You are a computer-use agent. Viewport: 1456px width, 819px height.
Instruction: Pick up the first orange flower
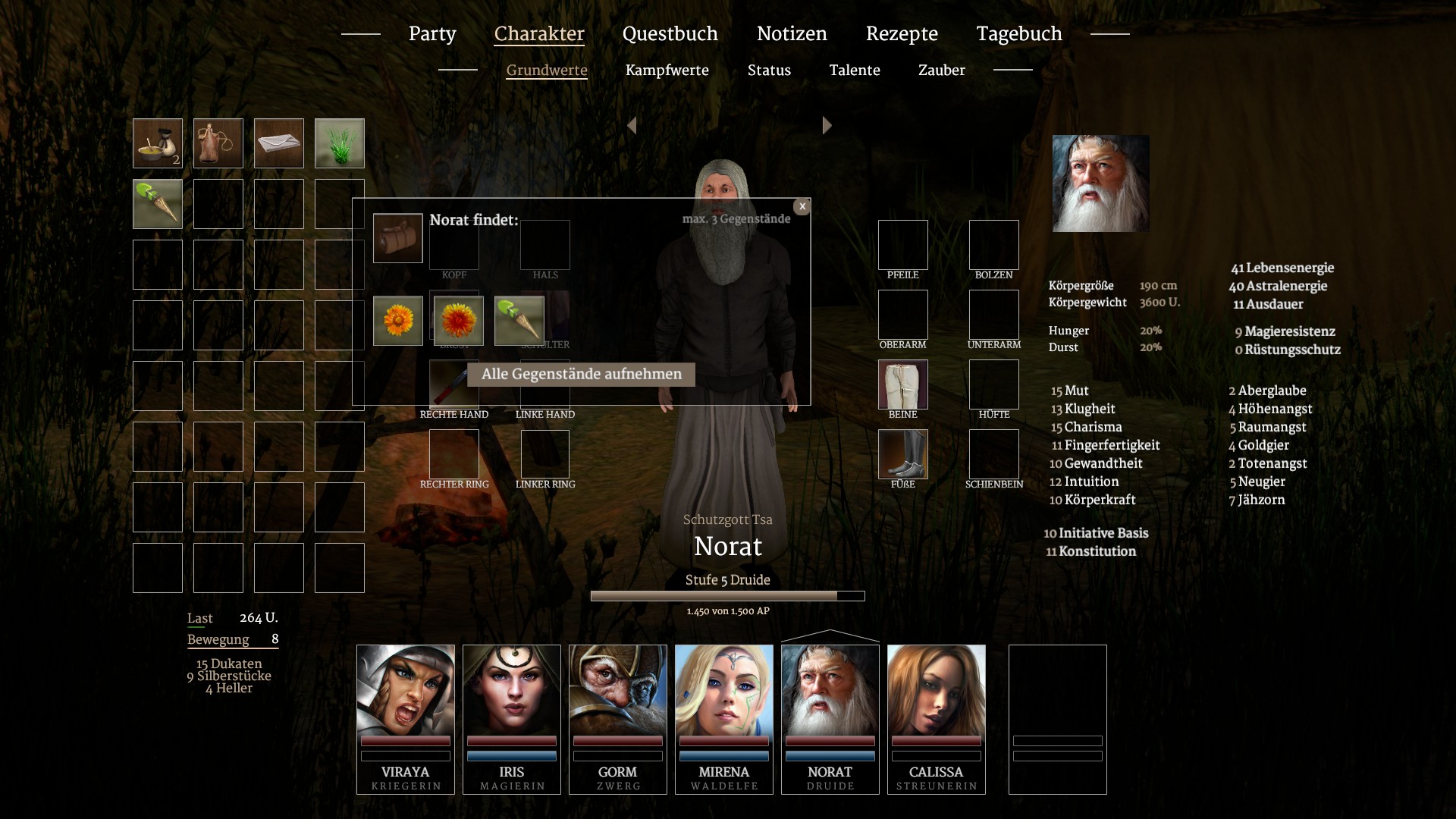[398, 321]
